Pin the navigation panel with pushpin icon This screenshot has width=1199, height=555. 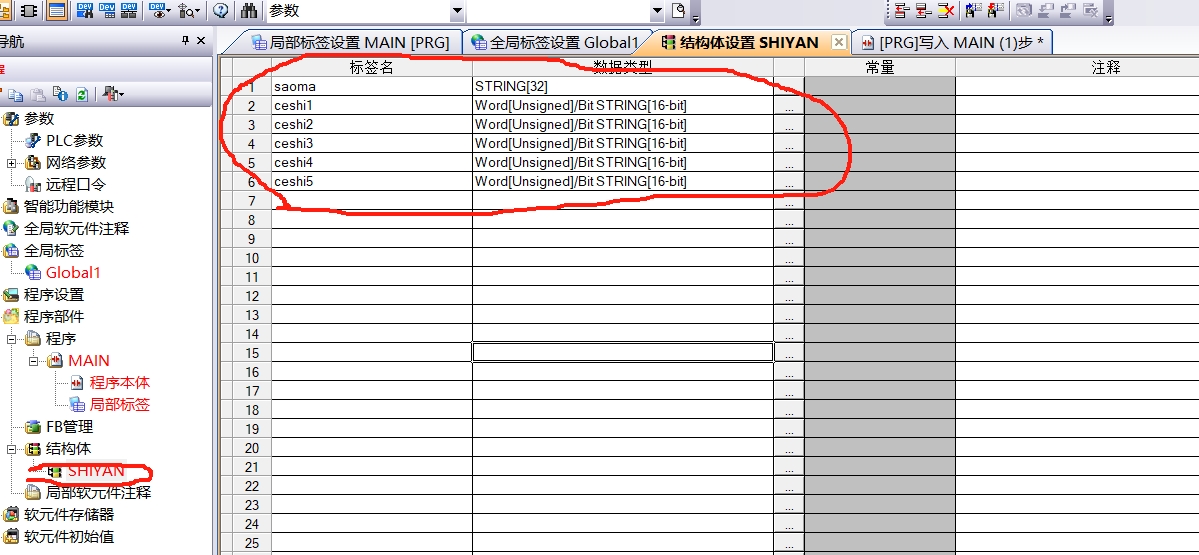pos(185,41)
